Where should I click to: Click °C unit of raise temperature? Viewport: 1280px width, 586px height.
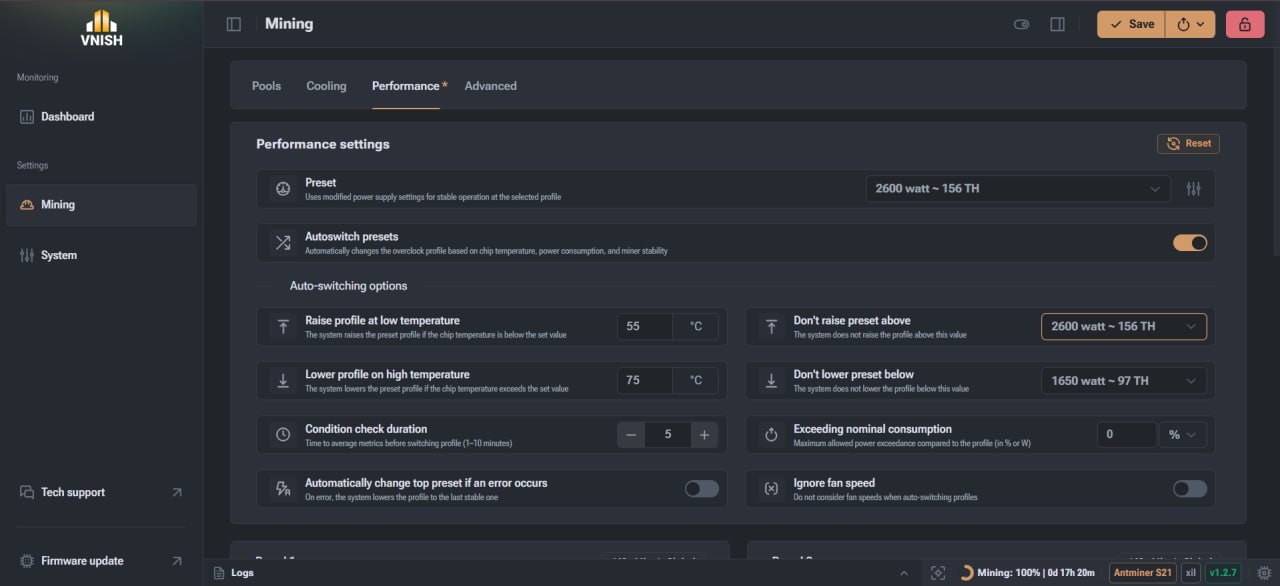(x=696, y=326)
